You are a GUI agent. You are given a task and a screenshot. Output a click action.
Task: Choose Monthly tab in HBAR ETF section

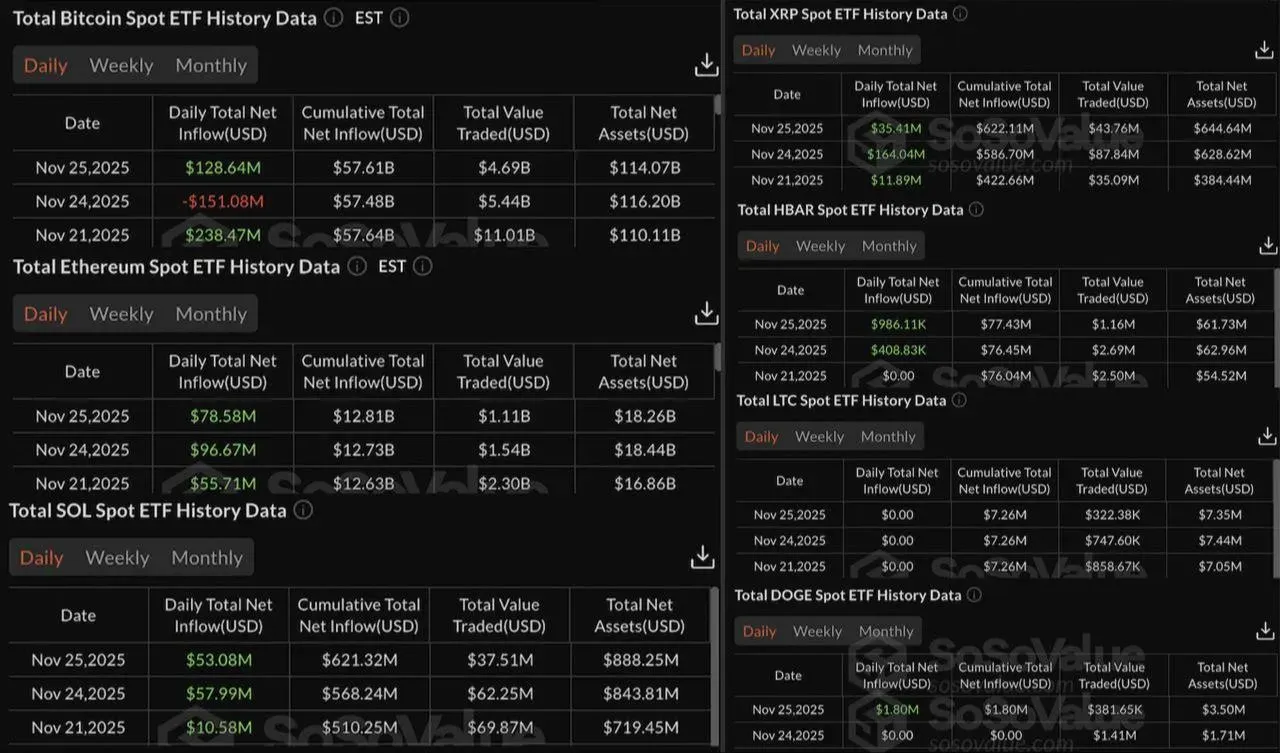pyautogui.click(x=889, y=245)
